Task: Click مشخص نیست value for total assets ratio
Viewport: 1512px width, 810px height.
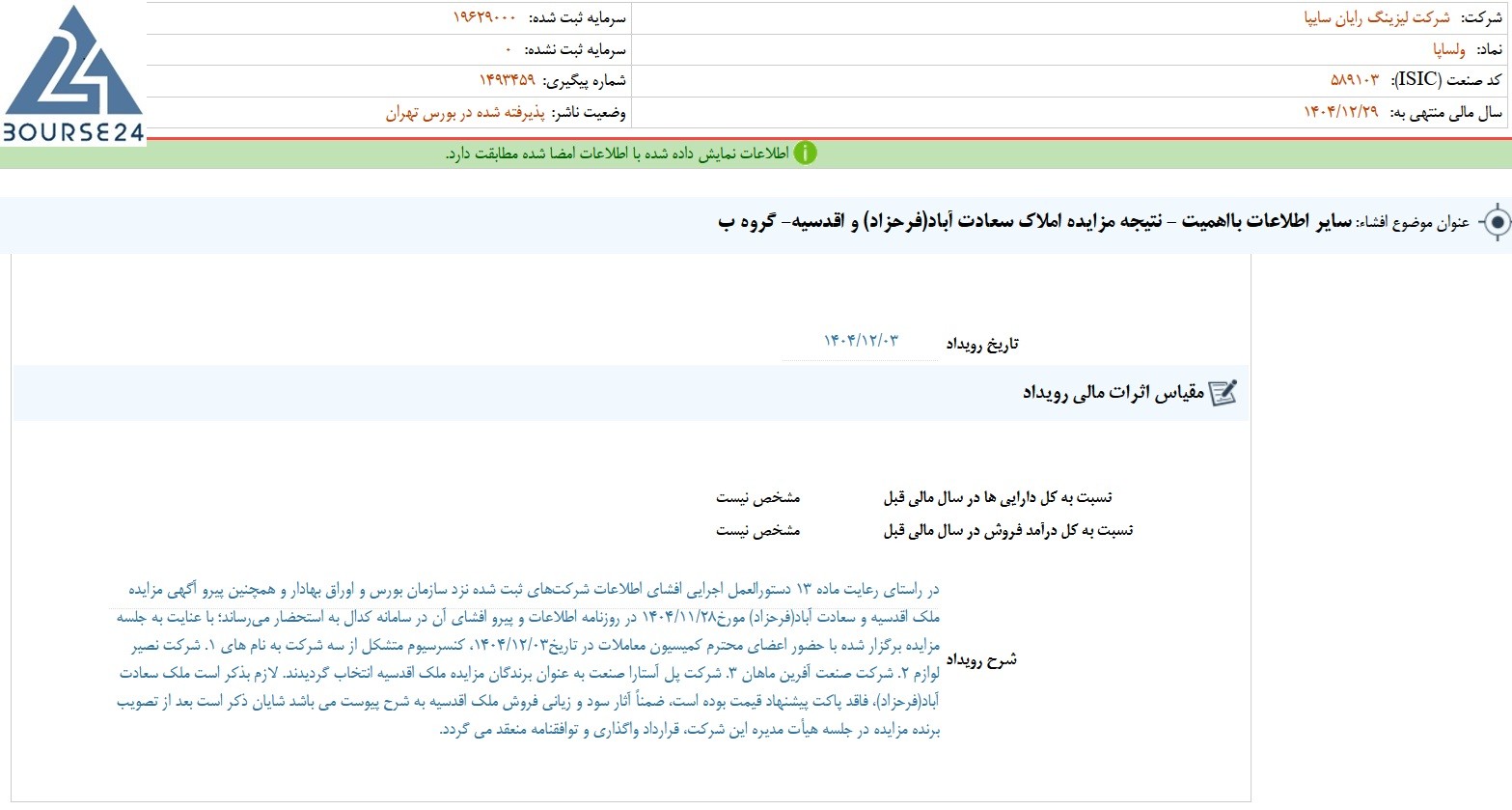Action: pyautogui.click(x=757, y=497)
